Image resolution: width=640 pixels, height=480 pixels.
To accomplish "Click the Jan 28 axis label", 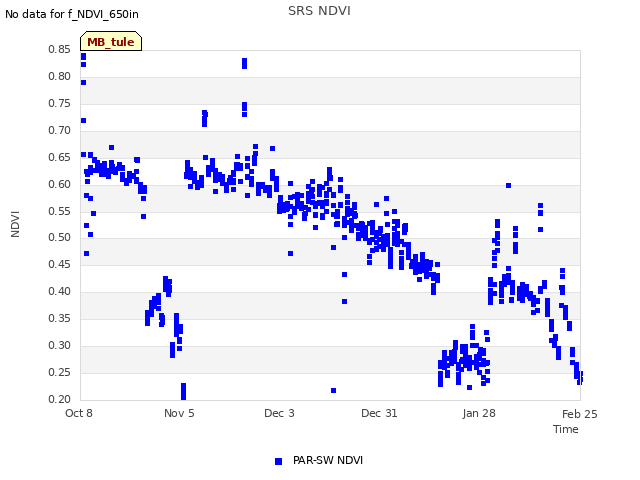I will [479, 413].
